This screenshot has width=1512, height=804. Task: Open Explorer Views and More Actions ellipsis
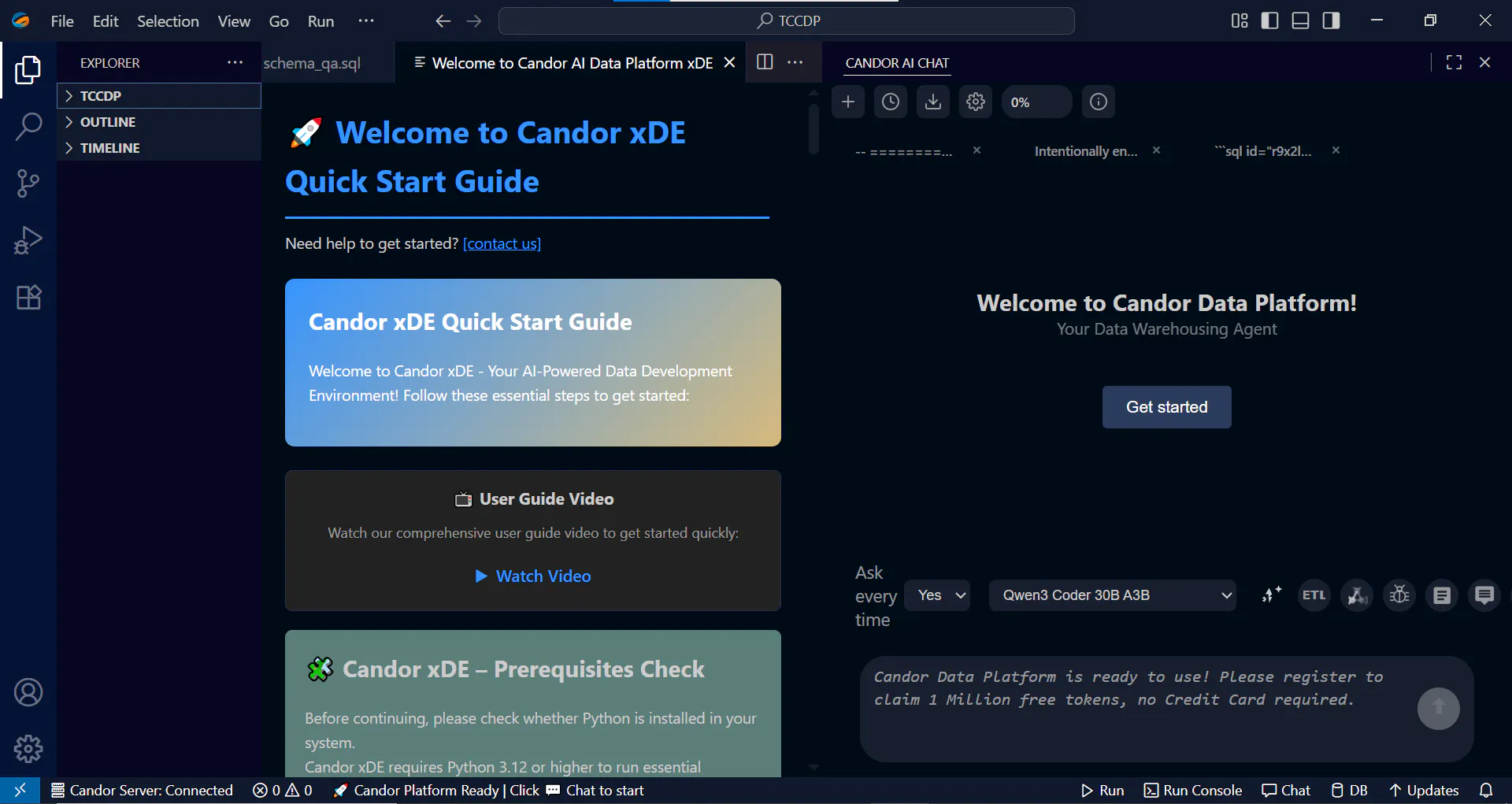tap(235, 62)
